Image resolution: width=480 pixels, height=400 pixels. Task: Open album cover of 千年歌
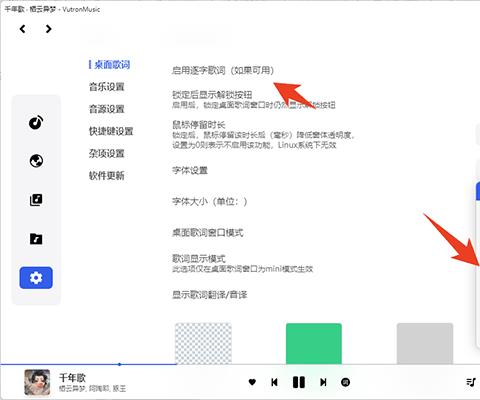coord(37,382)
